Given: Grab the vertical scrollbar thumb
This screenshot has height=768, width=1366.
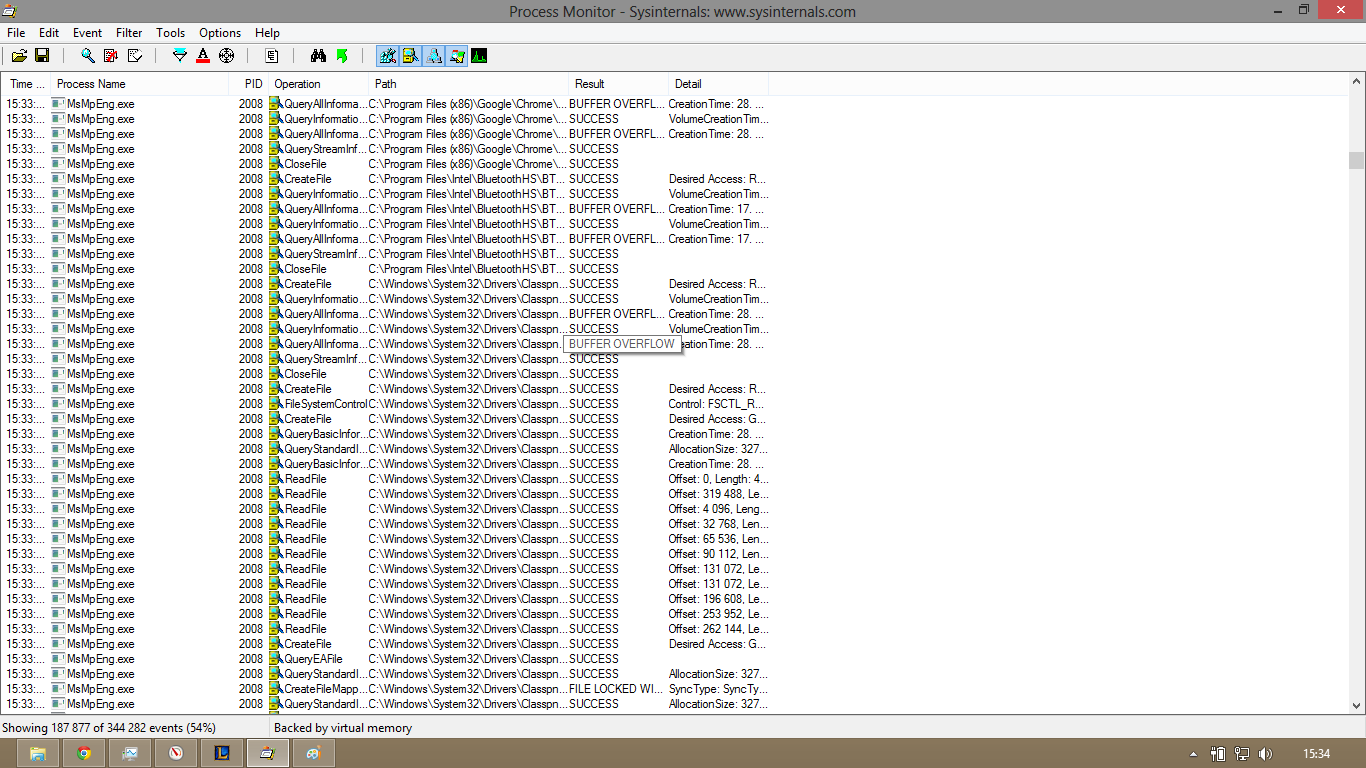Looking at the screenshot, I should click(x=1356, y=161).
